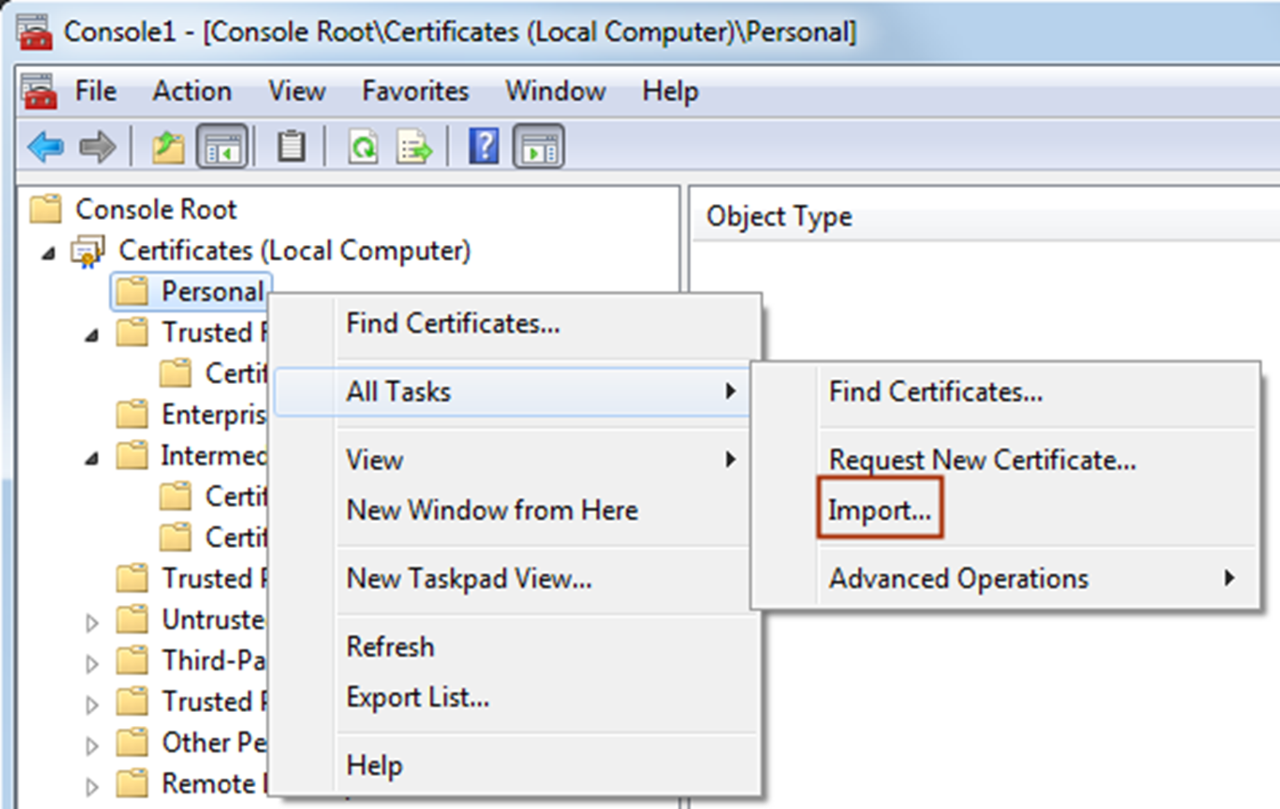Expand the Third-Party folder node arrow
The width and height of the screenshot is (1280, 809).
[x=92, y=663]
